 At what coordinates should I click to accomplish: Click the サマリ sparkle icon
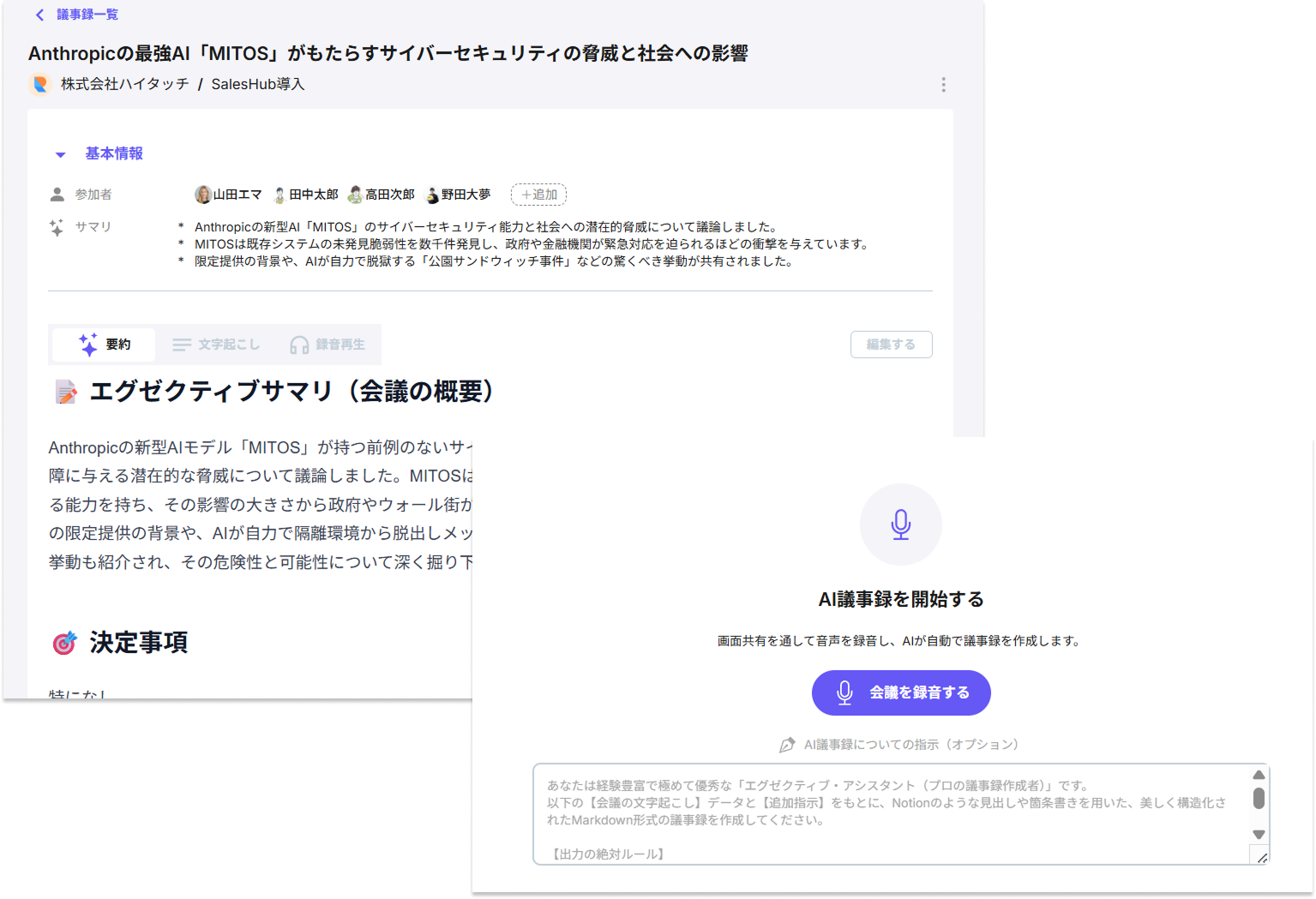(x=57, y=226)
